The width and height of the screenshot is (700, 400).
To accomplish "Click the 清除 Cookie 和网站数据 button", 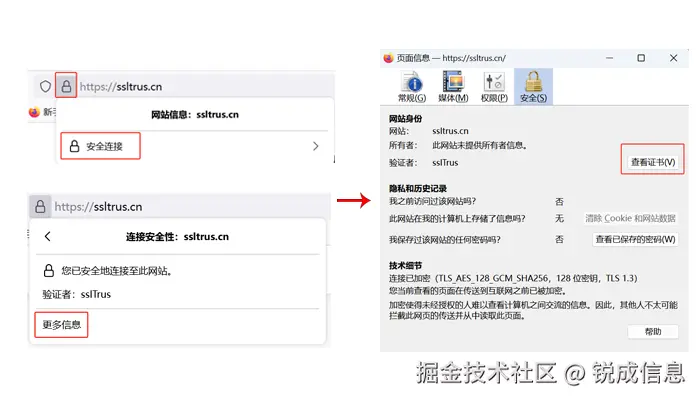I will pos(630,218).
